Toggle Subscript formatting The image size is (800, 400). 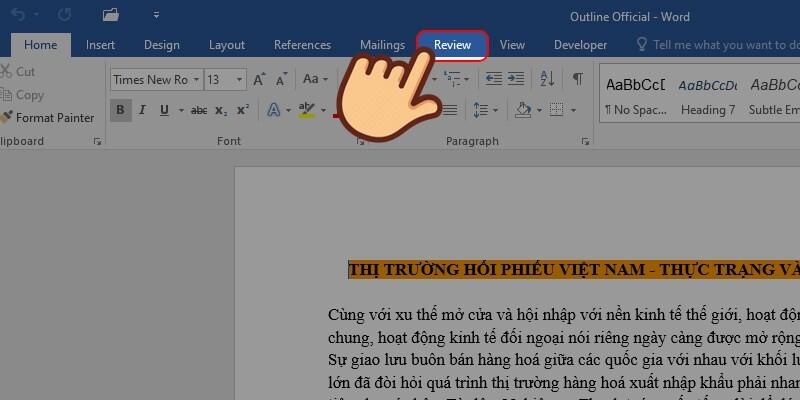221,110
